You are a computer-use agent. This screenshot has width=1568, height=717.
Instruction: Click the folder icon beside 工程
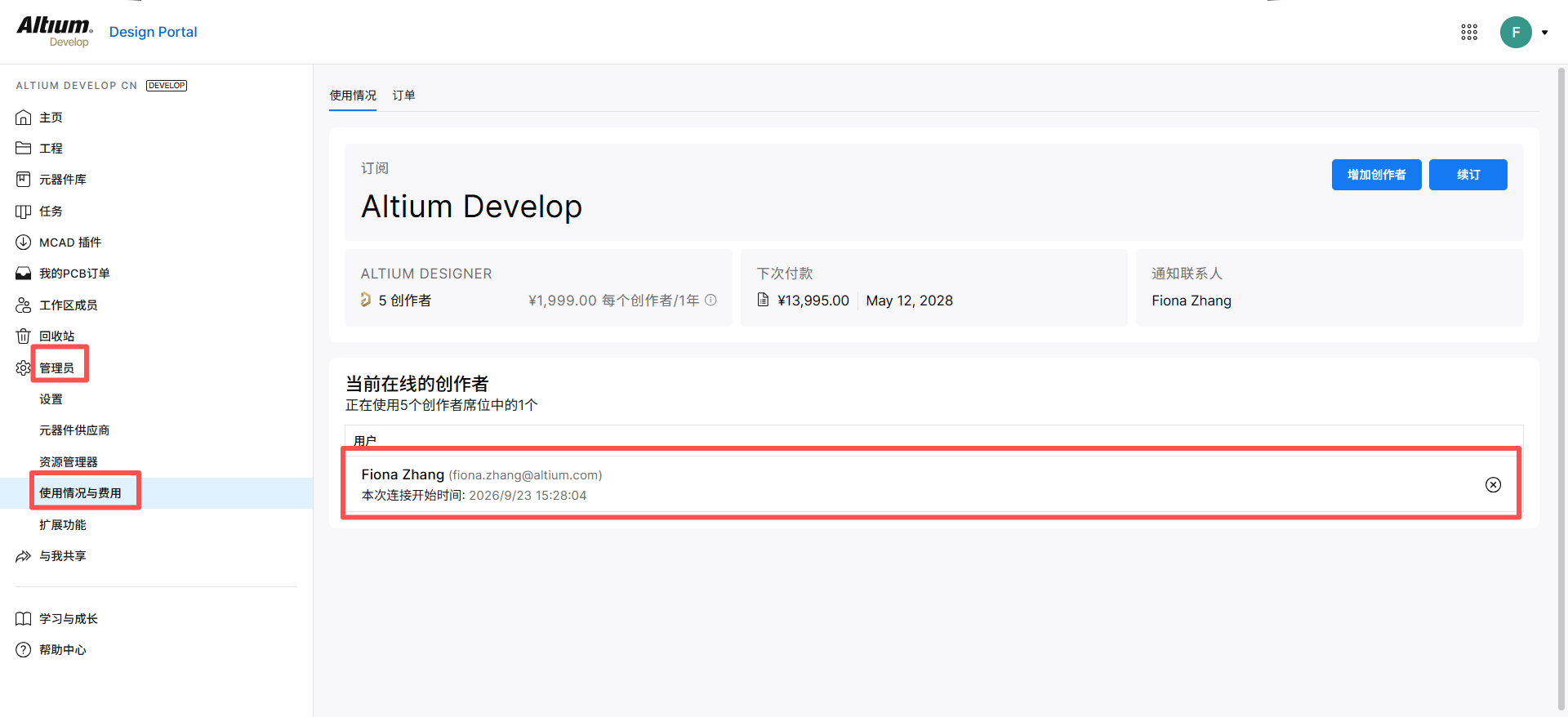tap(23, 149)
